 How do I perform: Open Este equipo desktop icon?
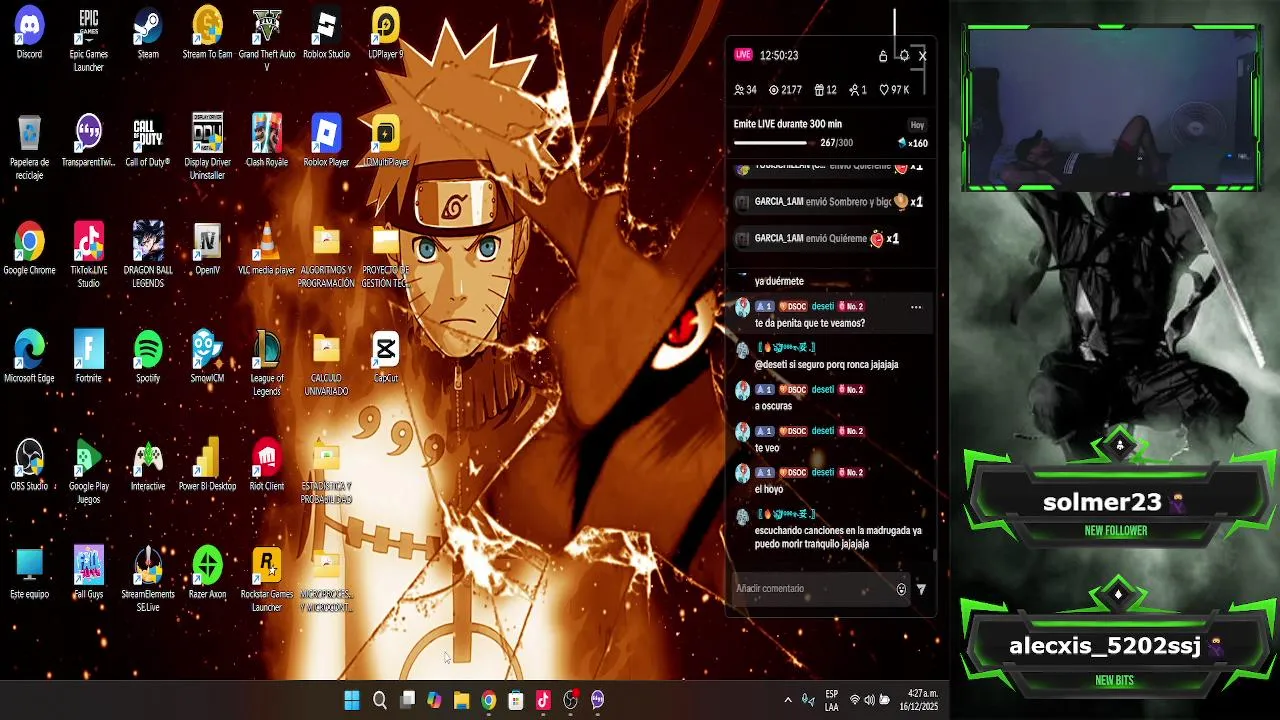(29, 574)
